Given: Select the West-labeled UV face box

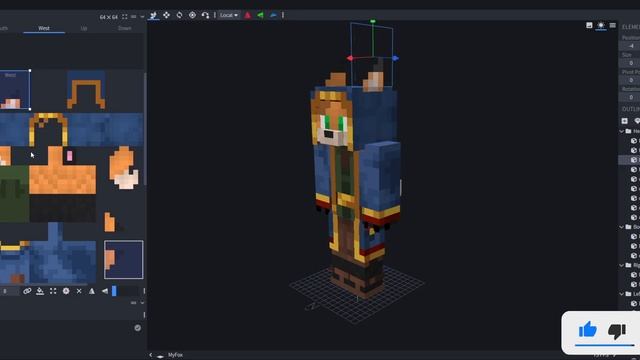Looking at the screenshot, I should coord(15,90).
